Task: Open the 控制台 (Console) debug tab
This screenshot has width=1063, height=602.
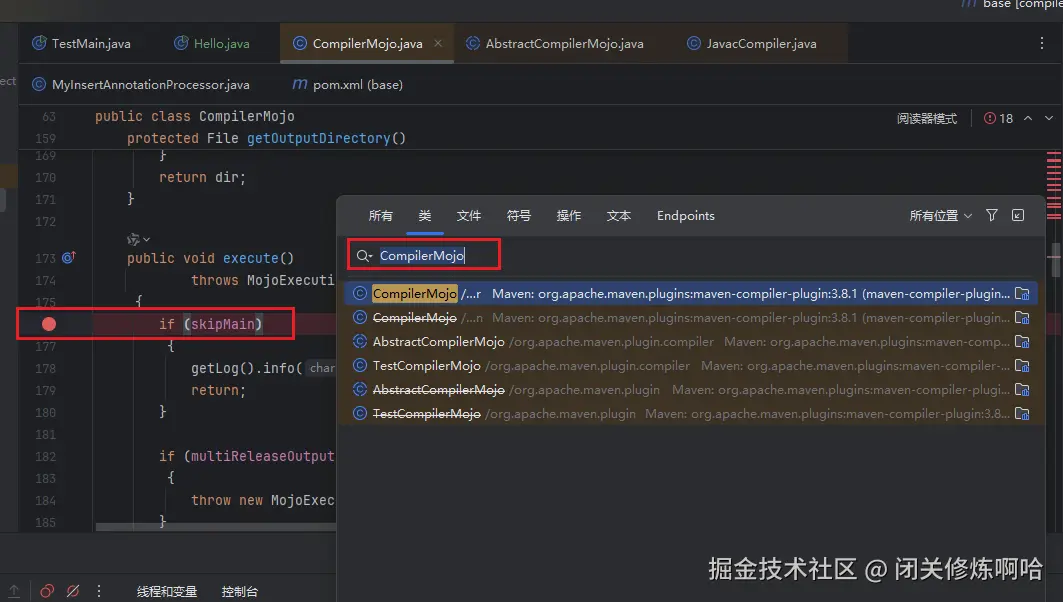Action: pyautogui.click(x=239, y=592)
